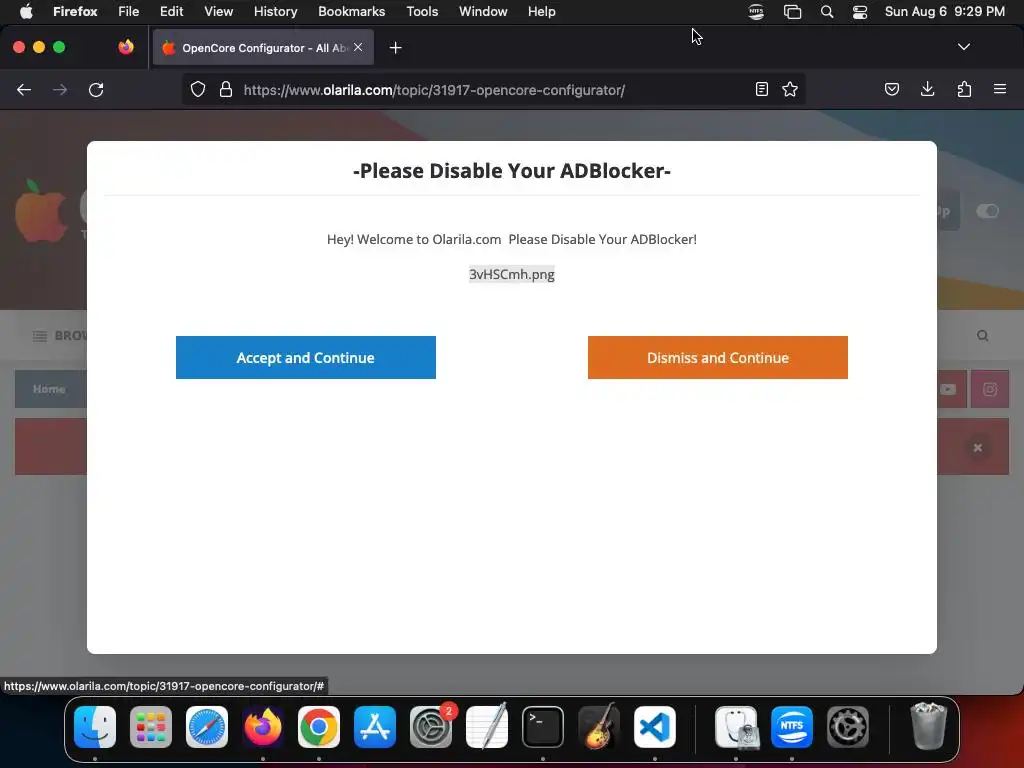
Task: Open the Firefox application menu
Action: (75, 11)
